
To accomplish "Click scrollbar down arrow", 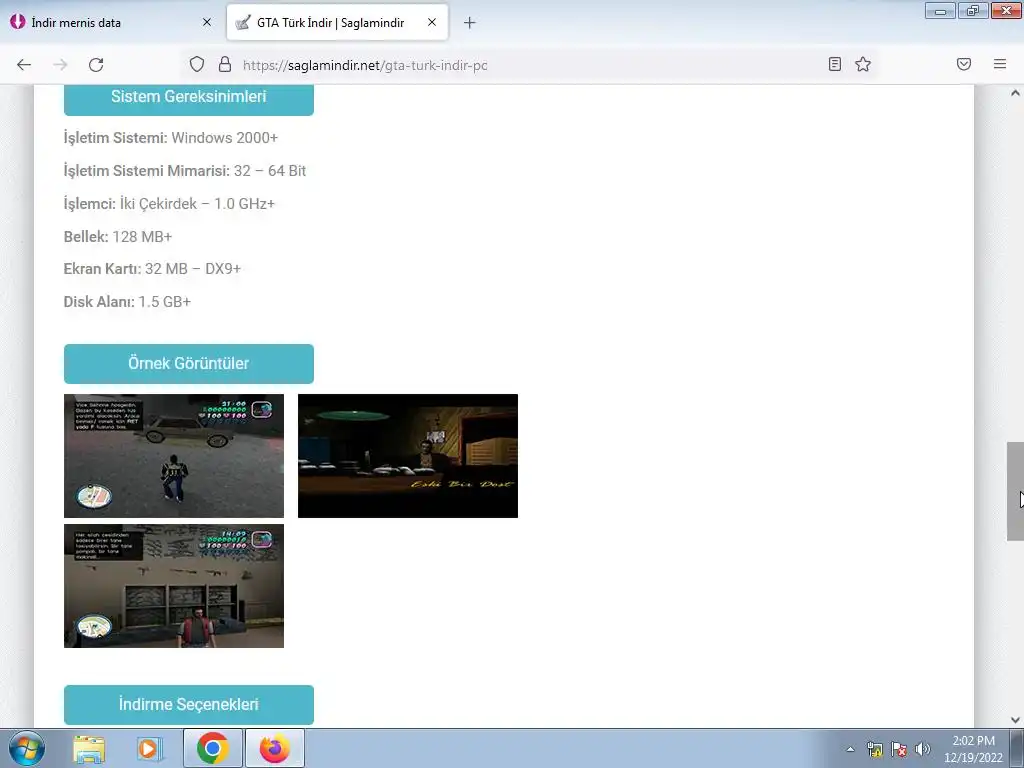I will (1015, 720).
